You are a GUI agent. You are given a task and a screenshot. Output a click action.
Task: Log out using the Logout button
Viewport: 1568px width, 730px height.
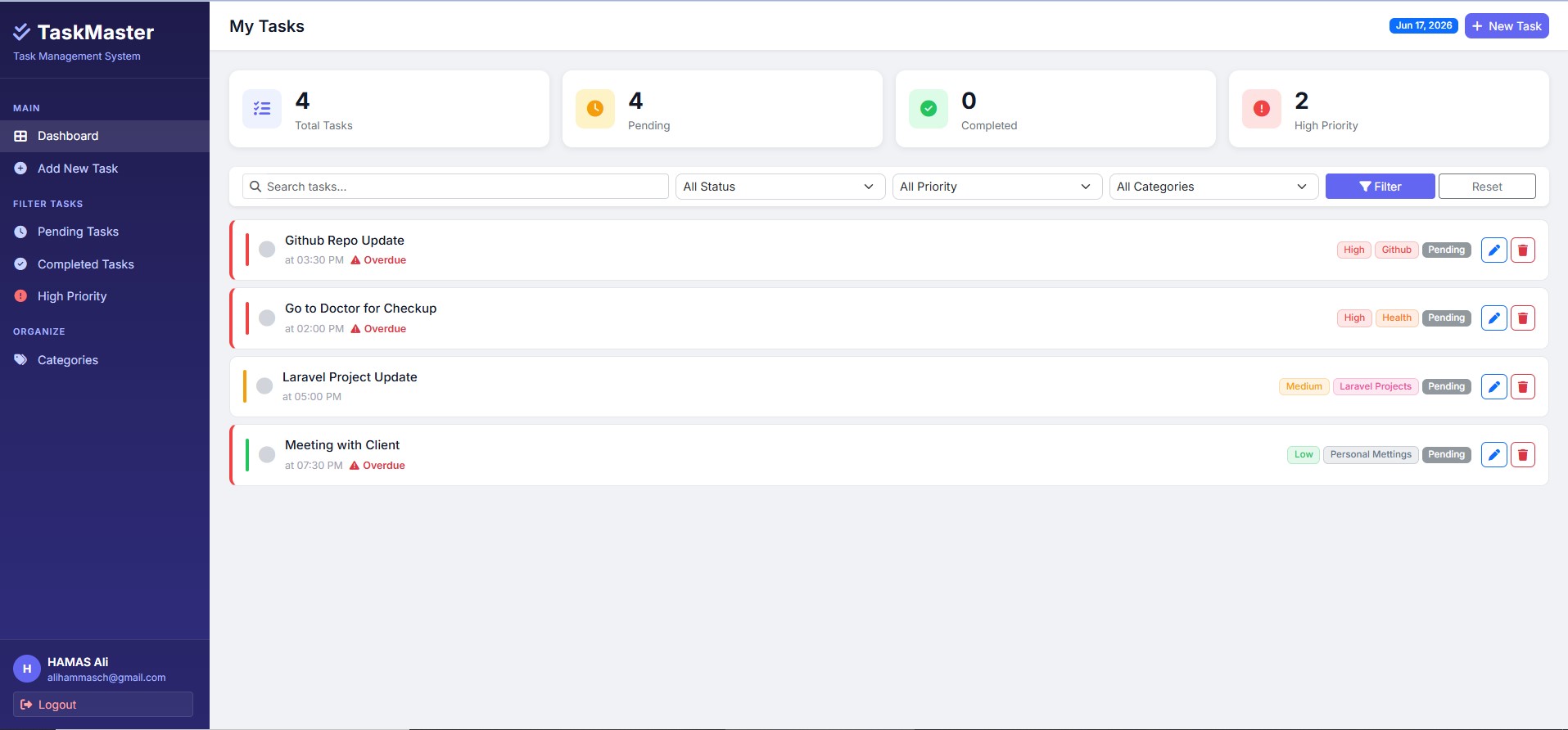coord(103,705)
